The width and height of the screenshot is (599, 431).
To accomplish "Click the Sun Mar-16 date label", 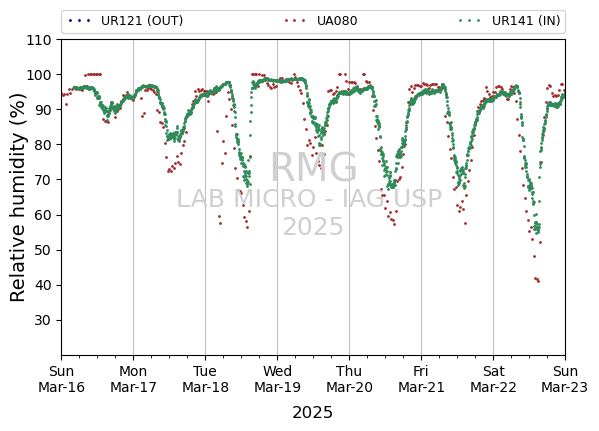I will (x=62, y=379).
